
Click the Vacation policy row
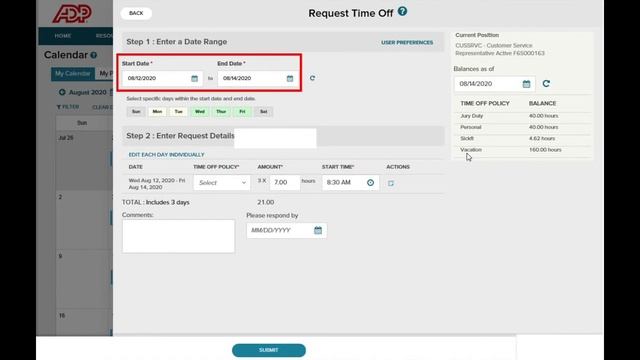coord(522,150)
